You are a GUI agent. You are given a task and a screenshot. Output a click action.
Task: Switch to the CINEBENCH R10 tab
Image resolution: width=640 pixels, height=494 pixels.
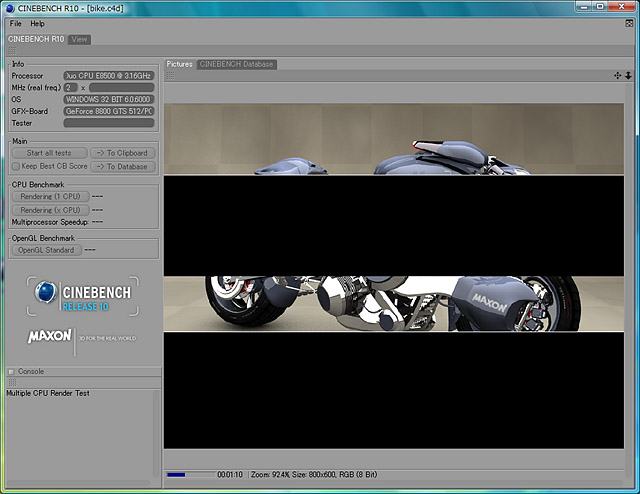tap(36, 39)
